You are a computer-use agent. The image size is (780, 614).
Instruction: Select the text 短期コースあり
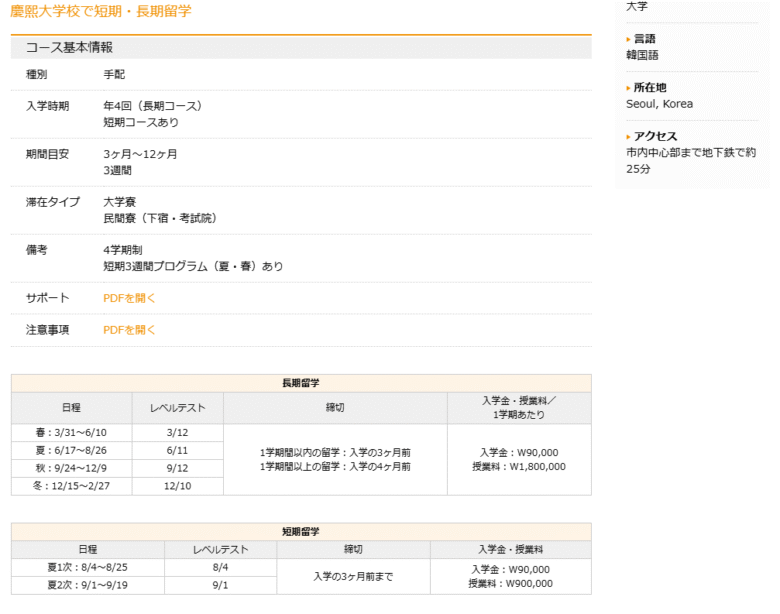point(141,122)
